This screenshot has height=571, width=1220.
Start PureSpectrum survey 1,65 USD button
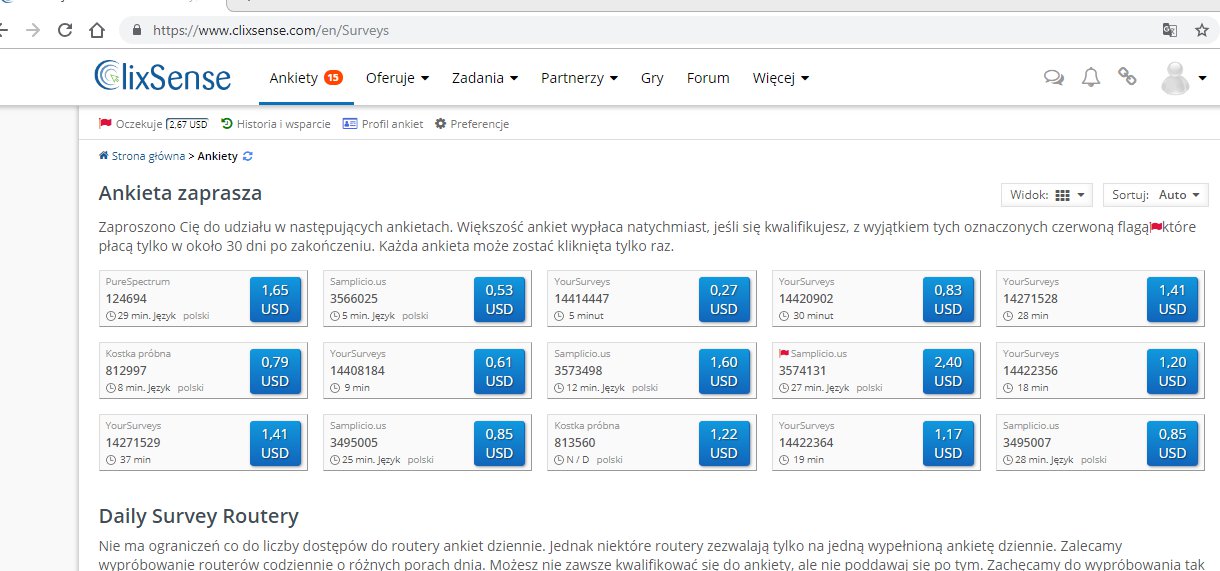[275, 299]
